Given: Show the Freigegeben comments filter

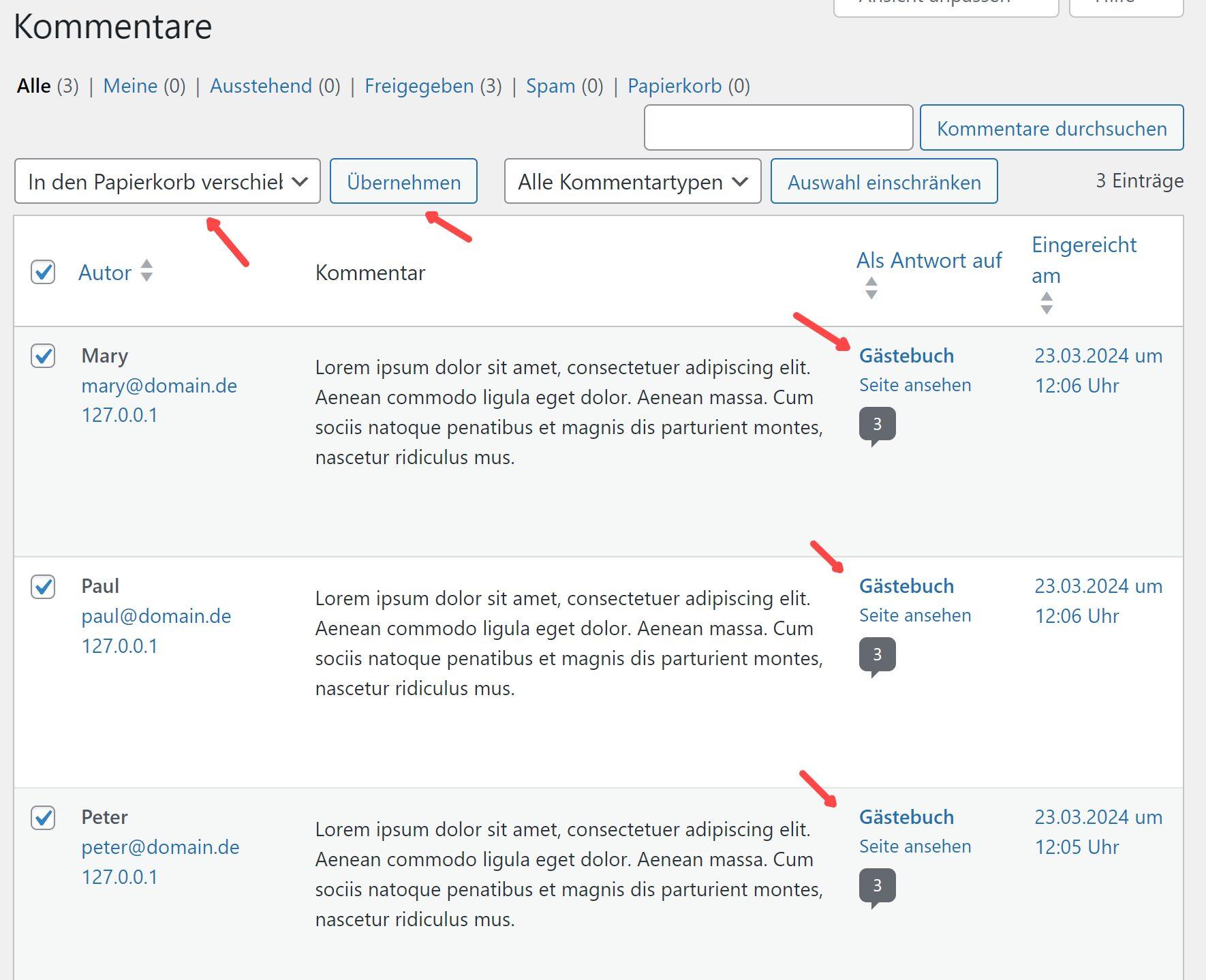Looking at the screenshot, I should coord(419,87).
